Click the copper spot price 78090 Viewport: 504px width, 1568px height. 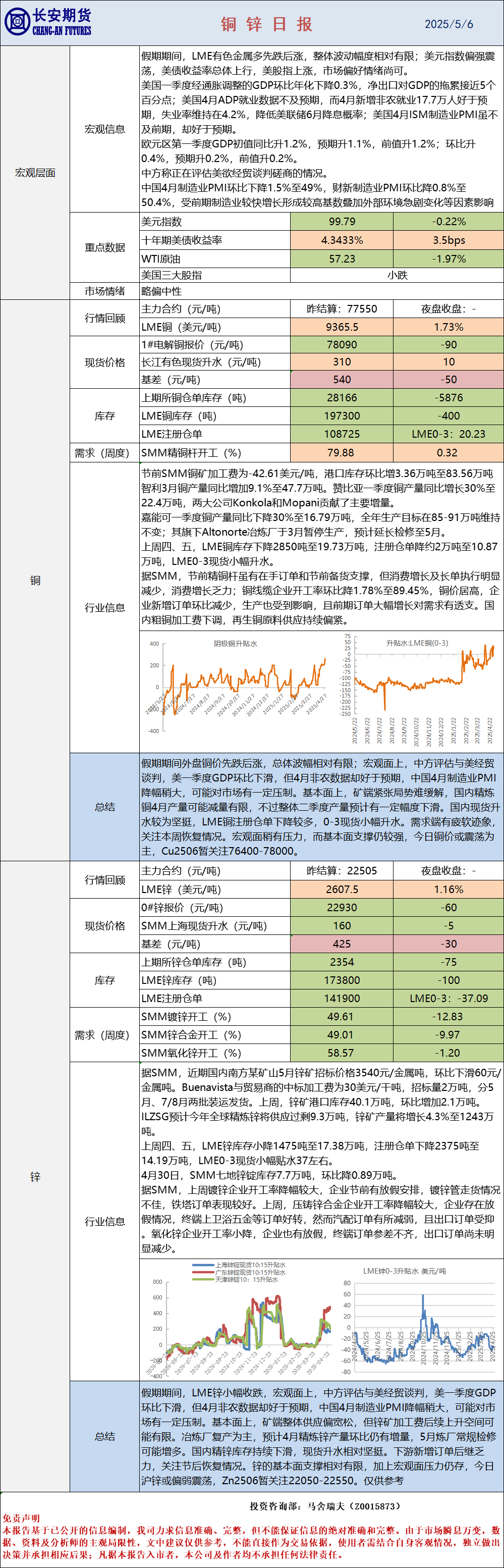pos(342,344)
